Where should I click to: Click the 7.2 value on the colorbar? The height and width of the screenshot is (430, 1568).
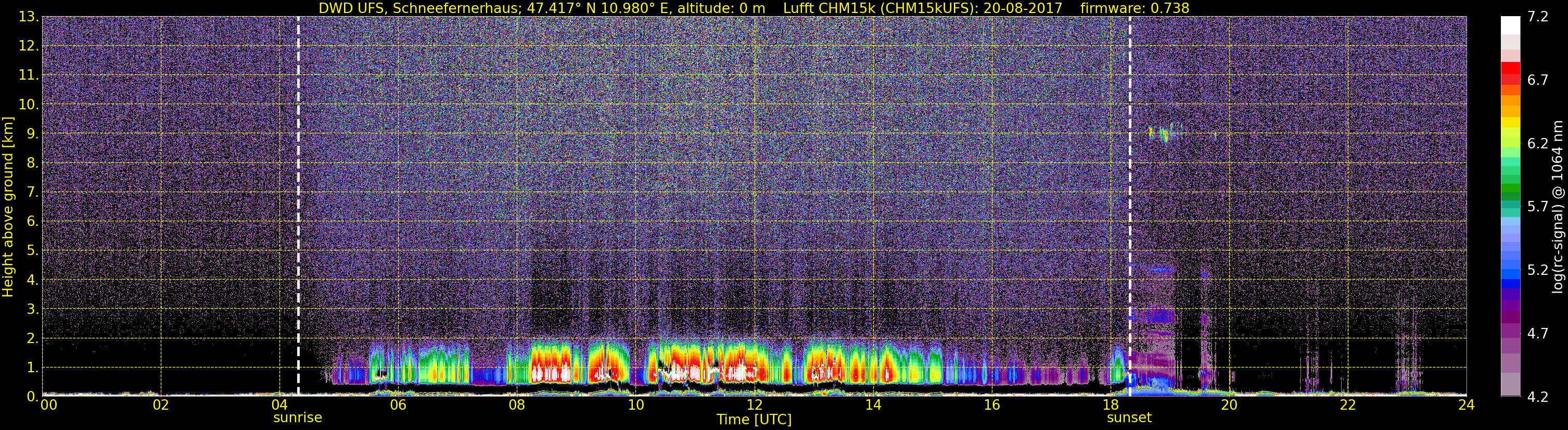coord(1538,17)
